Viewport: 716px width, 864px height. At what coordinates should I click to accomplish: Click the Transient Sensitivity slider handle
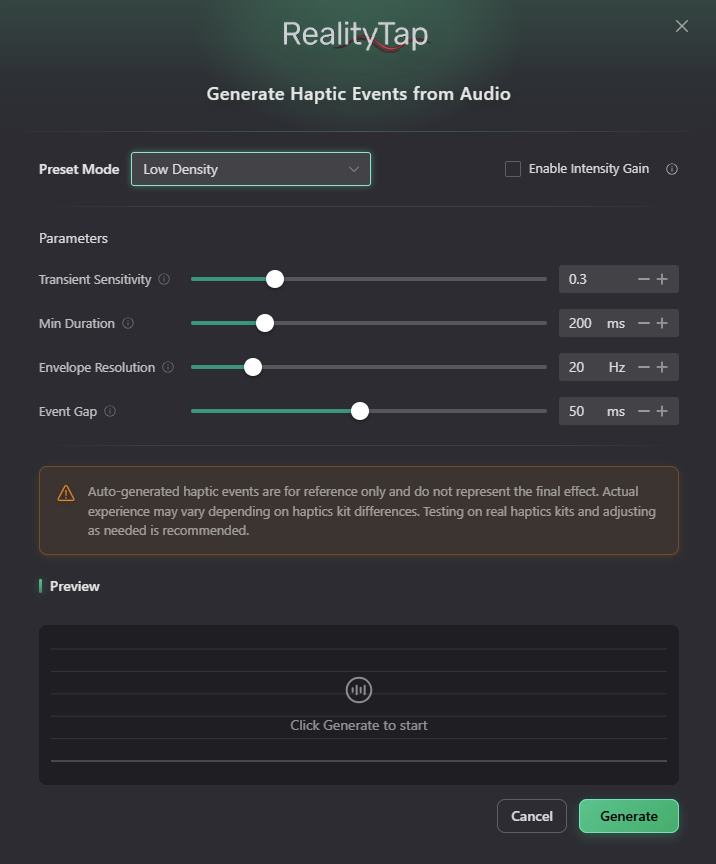tap(275, 279)
